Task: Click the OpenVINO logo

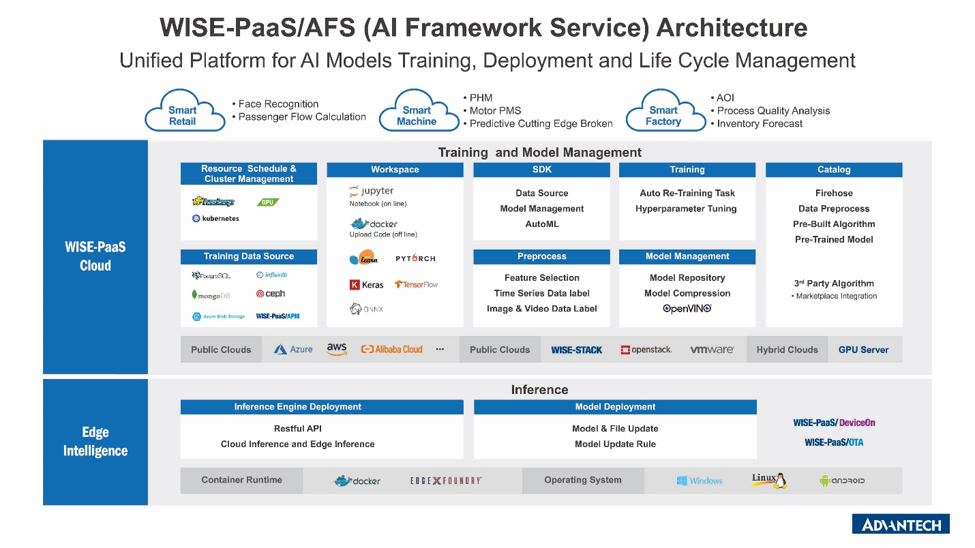Action: click(x=687, y=309)
